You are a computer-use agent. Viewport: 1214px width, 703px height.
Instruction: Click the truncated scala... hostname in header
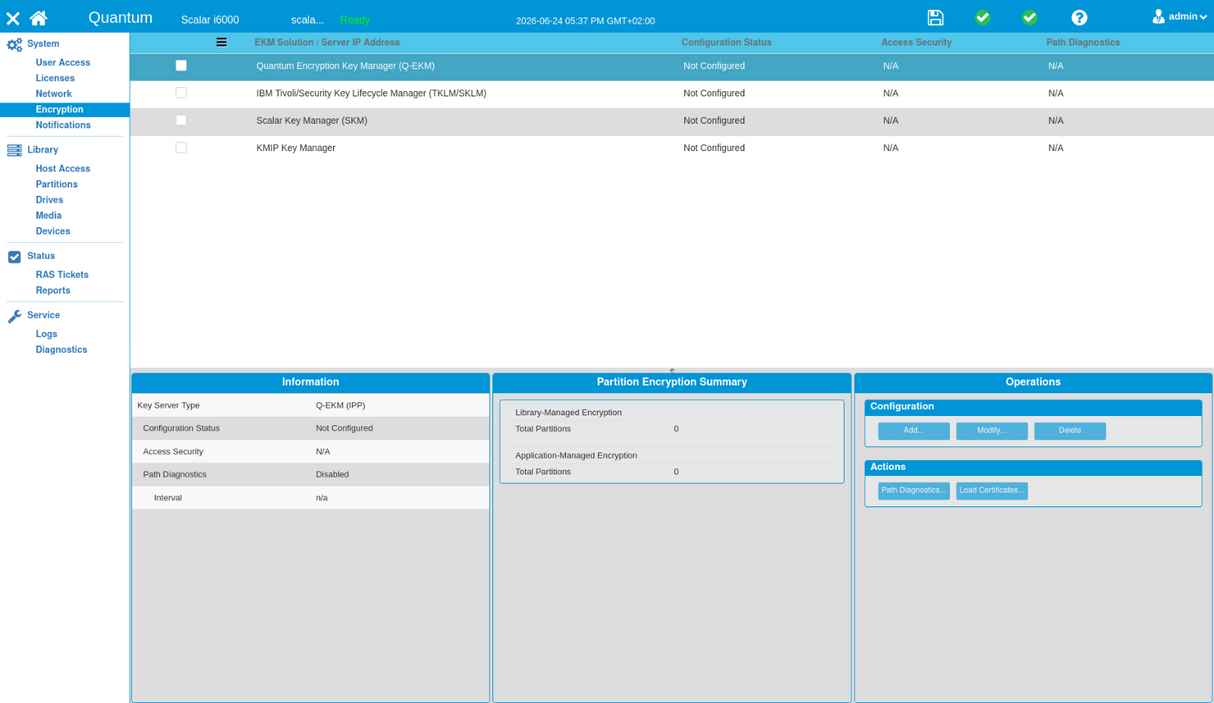pos(308,20)
